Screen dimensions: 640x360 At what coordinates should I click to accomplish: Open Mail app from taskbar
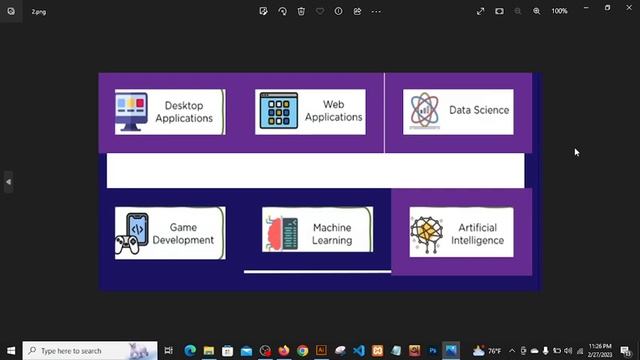(x=246, y=351)
